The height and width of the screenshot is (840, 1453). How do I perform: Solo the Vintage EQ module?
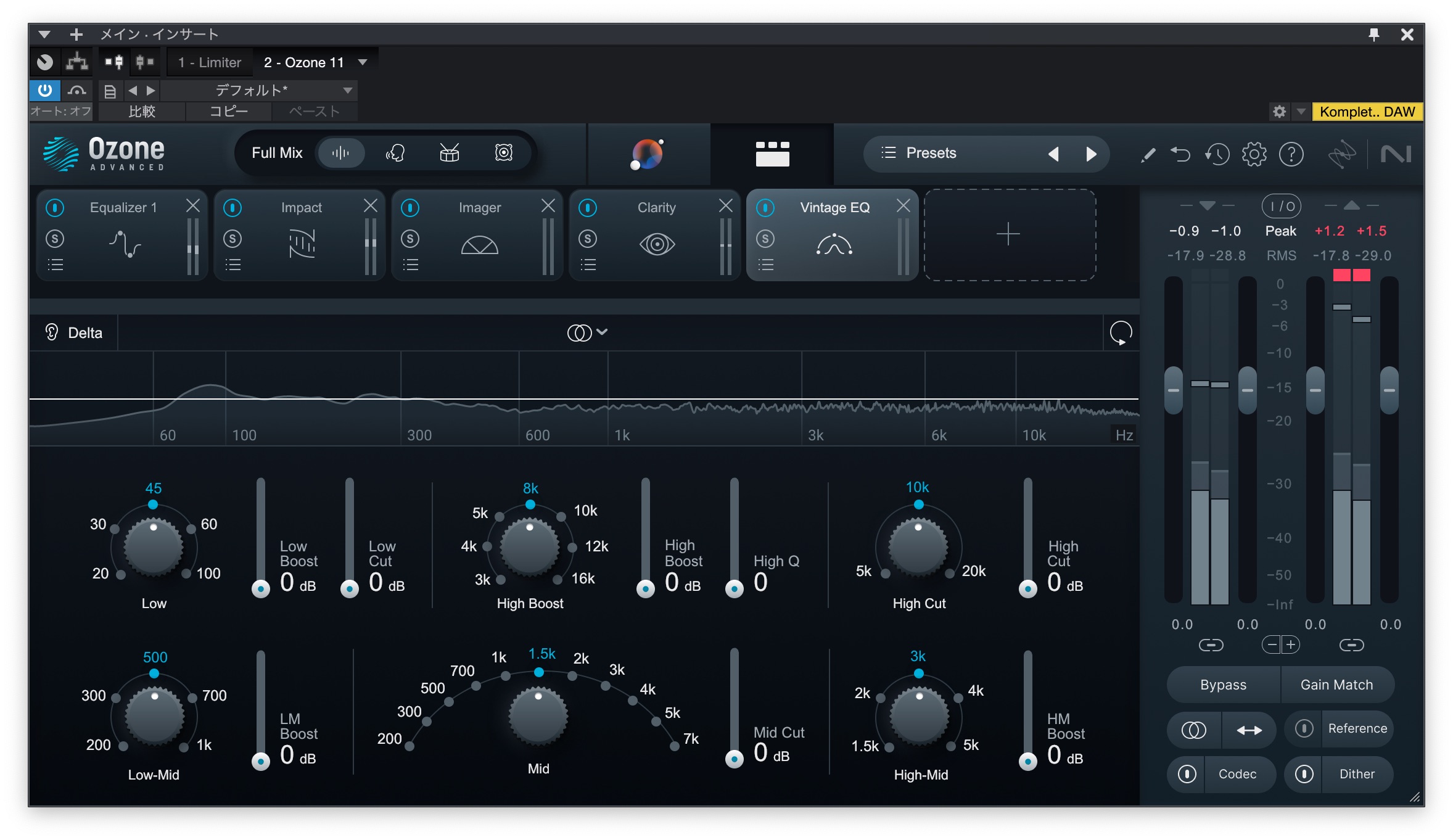pos(765,239)
